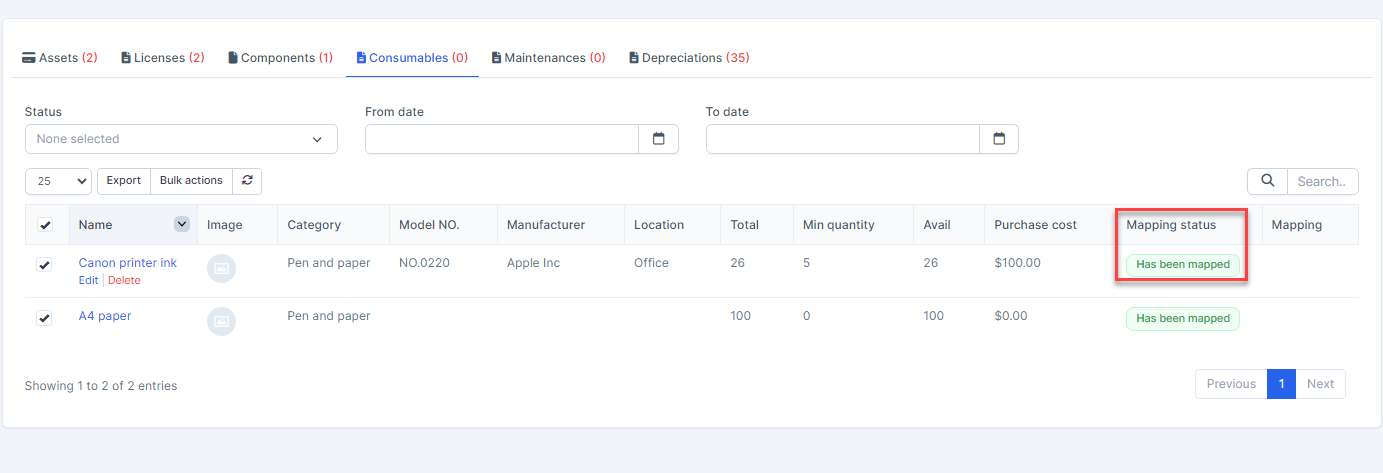Click the Delete link under Canon printer ink
This screenshot has width=1383, height=473.
124,281
